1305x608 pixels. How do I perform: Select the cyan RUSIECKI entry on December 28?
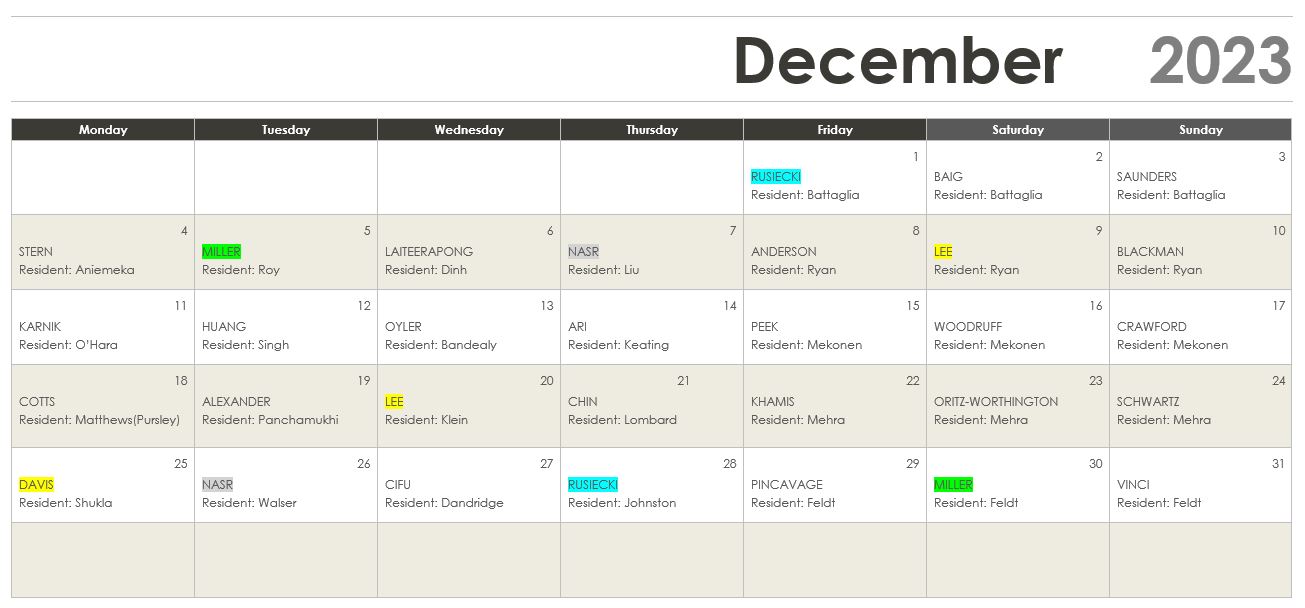coord(593,485)
